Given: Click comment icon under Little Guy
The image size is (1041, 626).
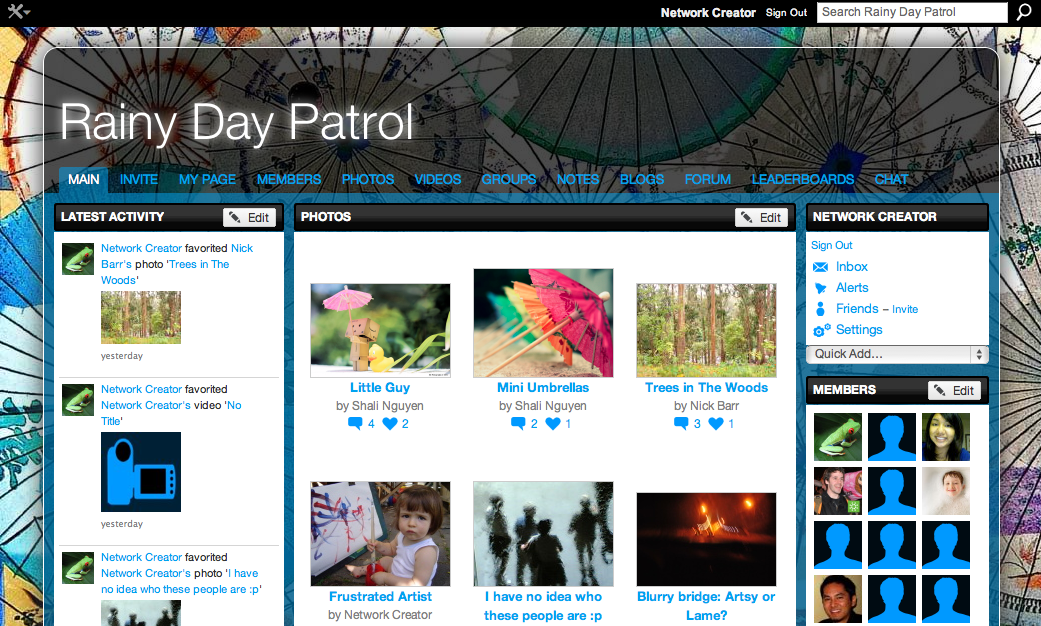Looking at the screenshot, I should coord(355,424).
